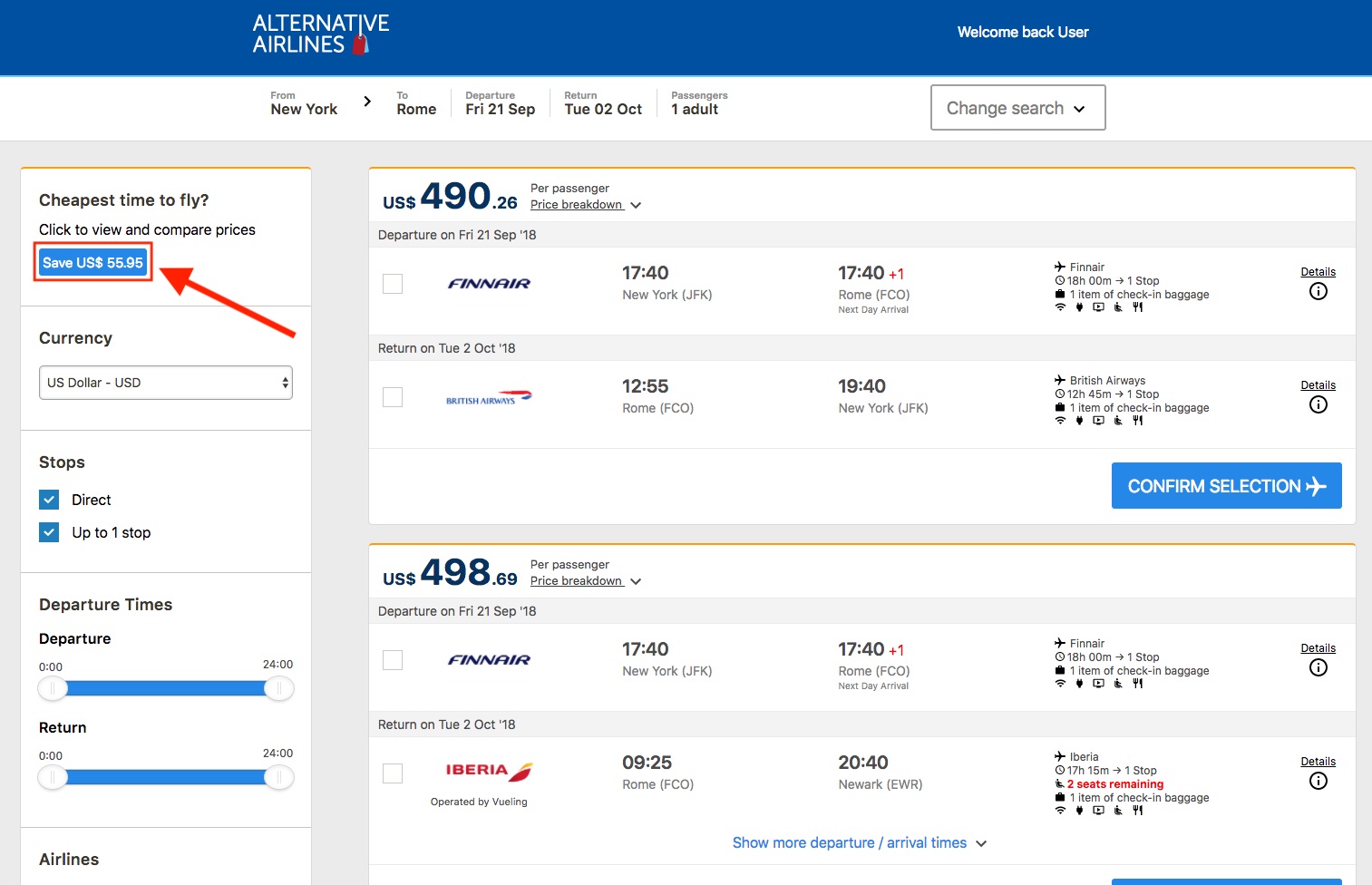Click Operated by Vueling note
The height and width of the screenshot is (885, 1372).
pyautogui.click(x=479, y=802)
